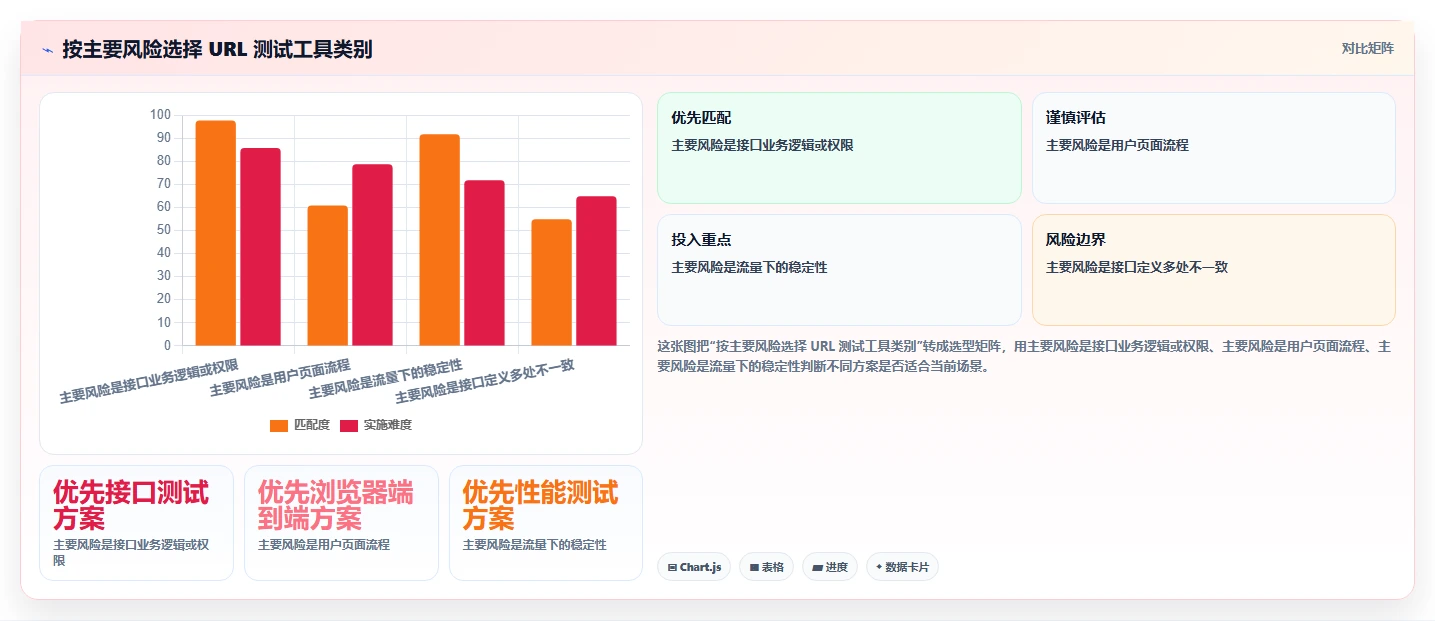1435x621 pixels.
Task: Click x-axis label 主要风险是接口业务逻辑或权限
Action: 150,381
